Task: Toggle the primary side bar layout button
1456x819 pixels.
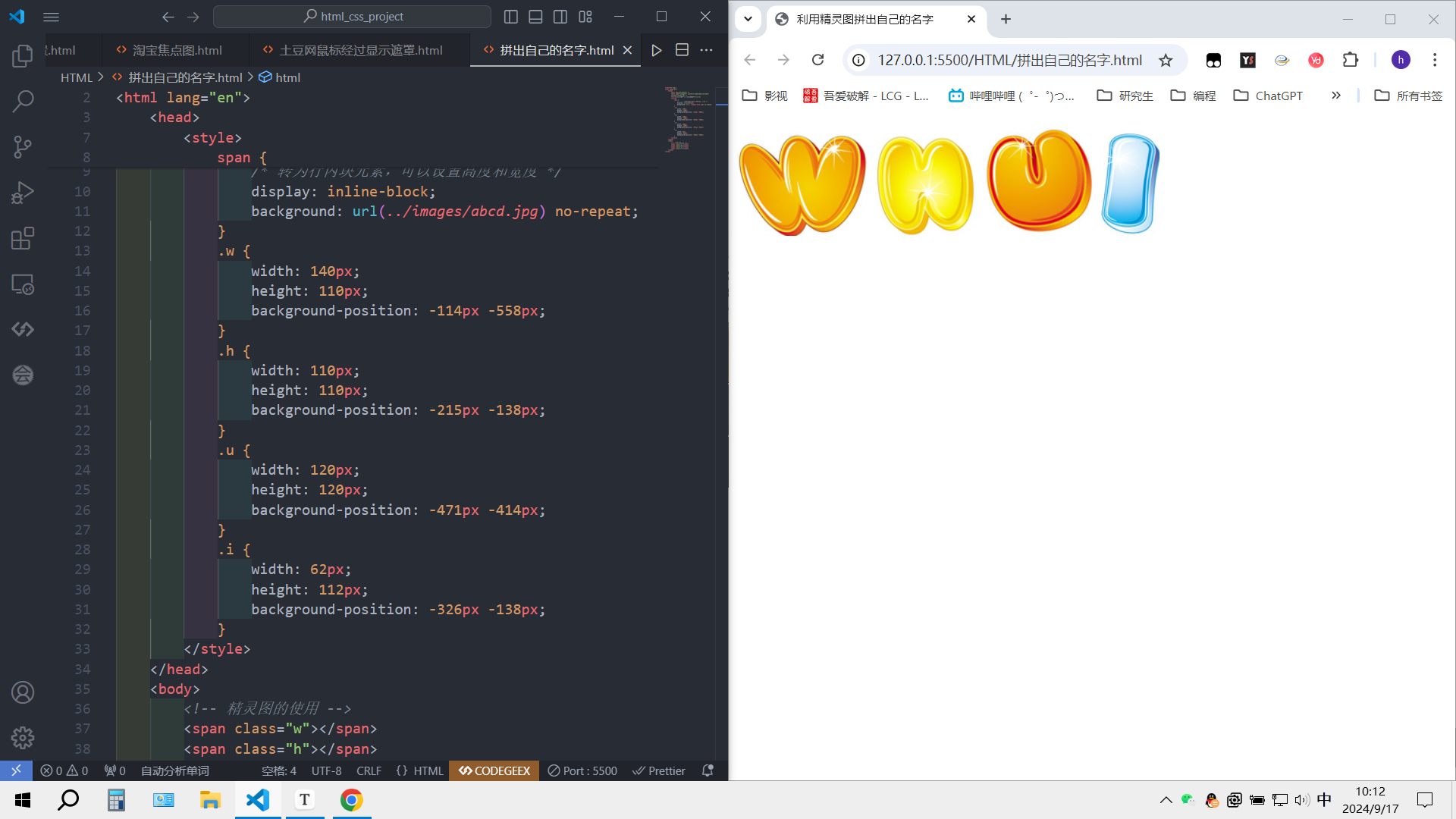Action: 511,17
